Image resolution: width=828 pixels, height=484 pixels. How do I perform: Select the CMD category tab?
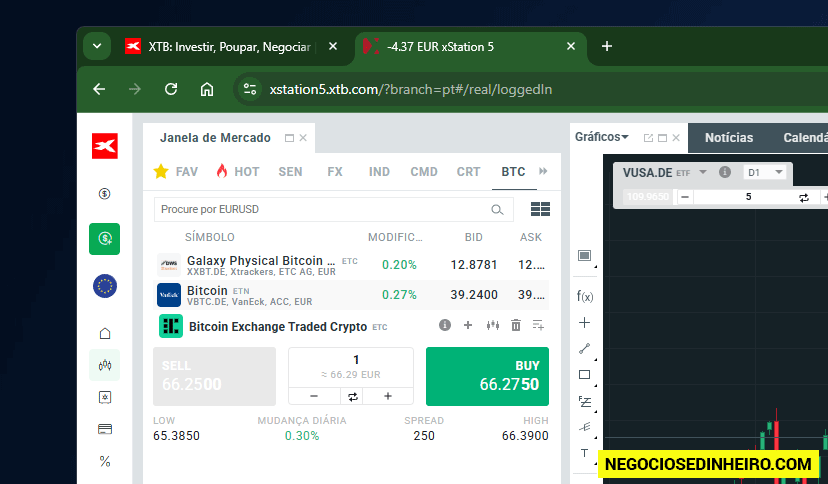click(424, 172)
